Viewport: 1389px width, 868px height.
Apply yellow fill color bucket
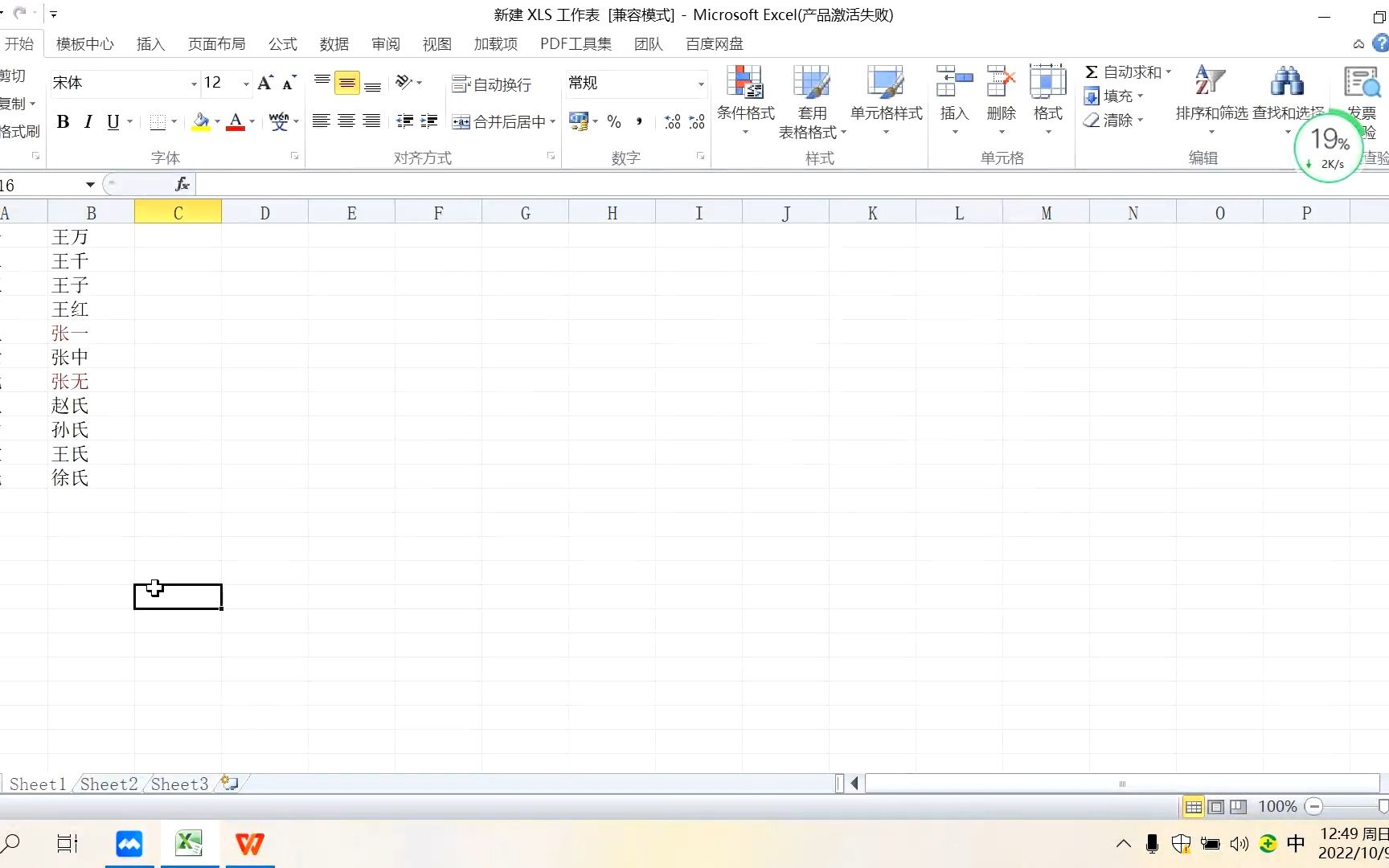pos(201,121)
